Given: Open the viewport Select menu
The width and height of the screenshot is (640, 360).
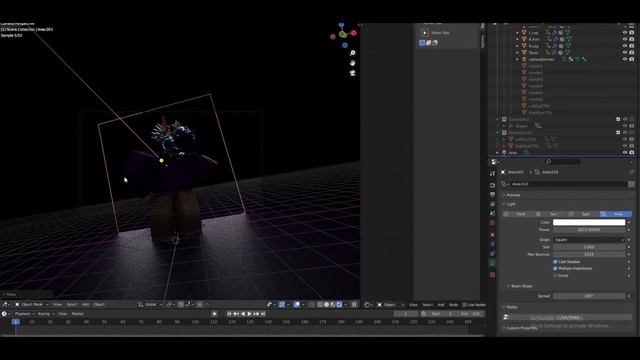Looking at the screenshot, I should [x=72, y=304].
